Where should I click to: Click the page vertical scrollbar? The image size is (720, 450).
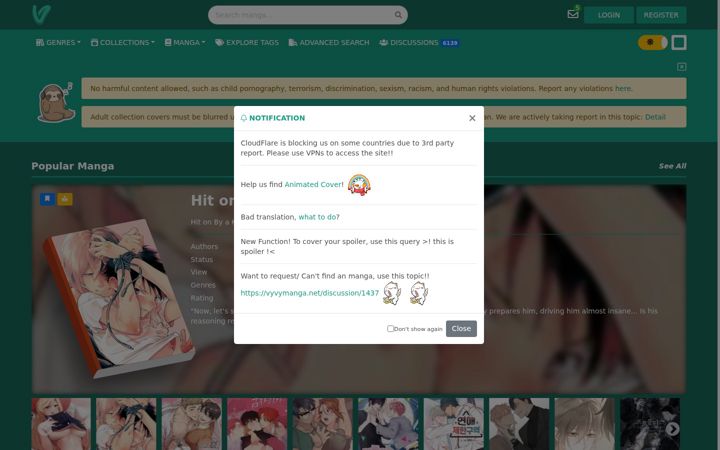tap(717, 225)
